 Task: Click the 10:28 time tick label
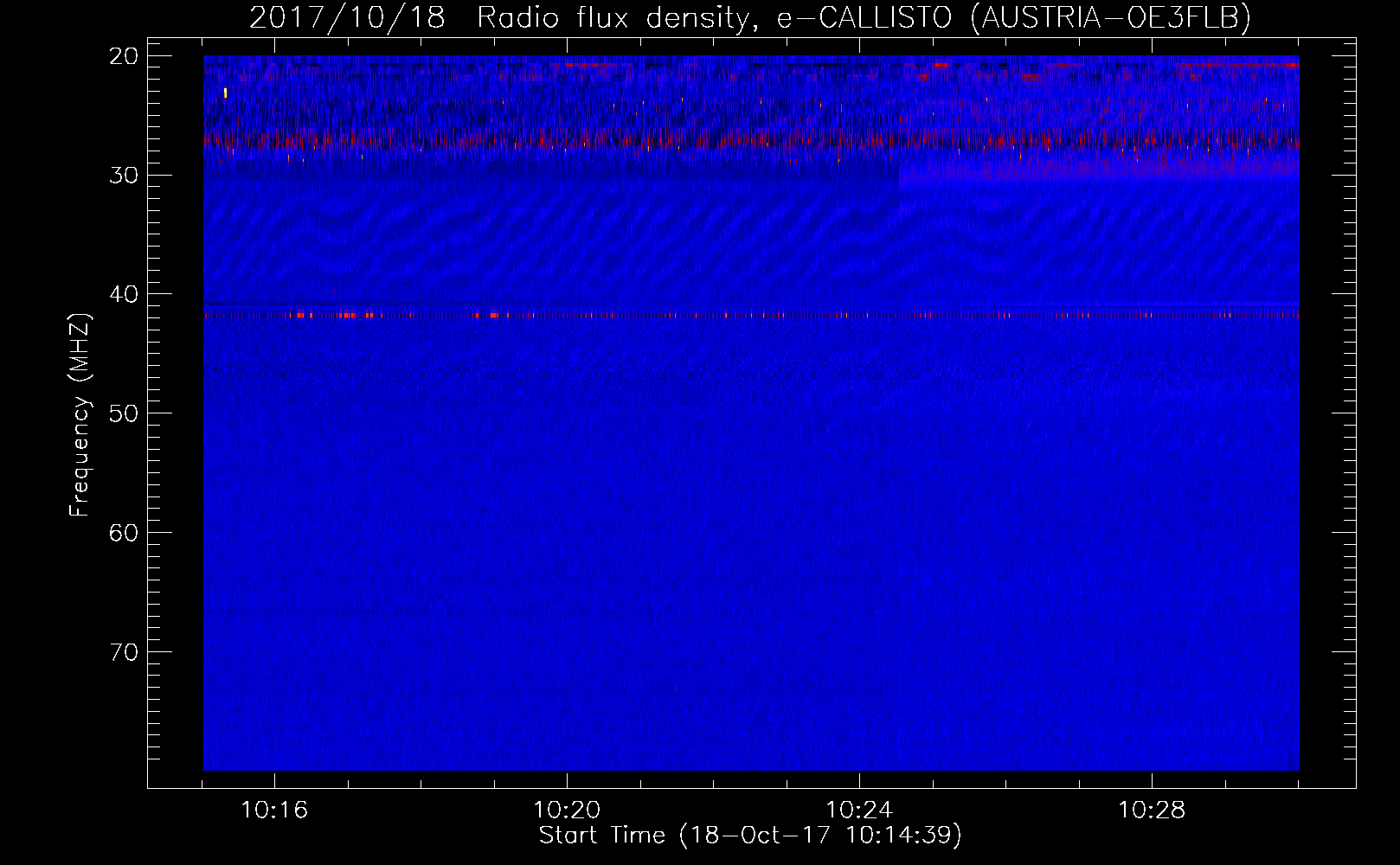point(1152,811)
